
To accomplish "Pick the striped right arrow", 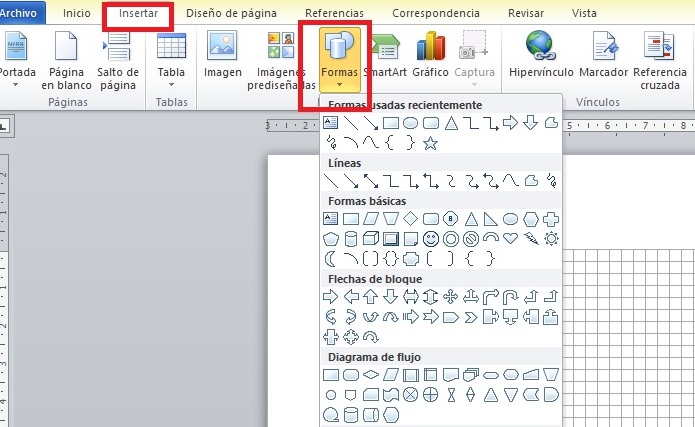I will [x=410, y=317].
